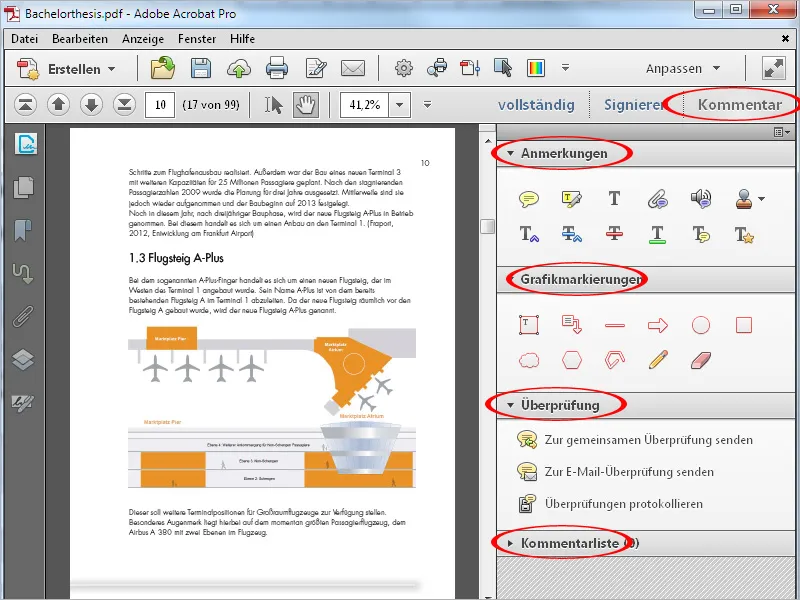The height and width of the screenshot is (600, 800).
Task: Open the Erstellen dropdown arrow
Action: [112, 69]
